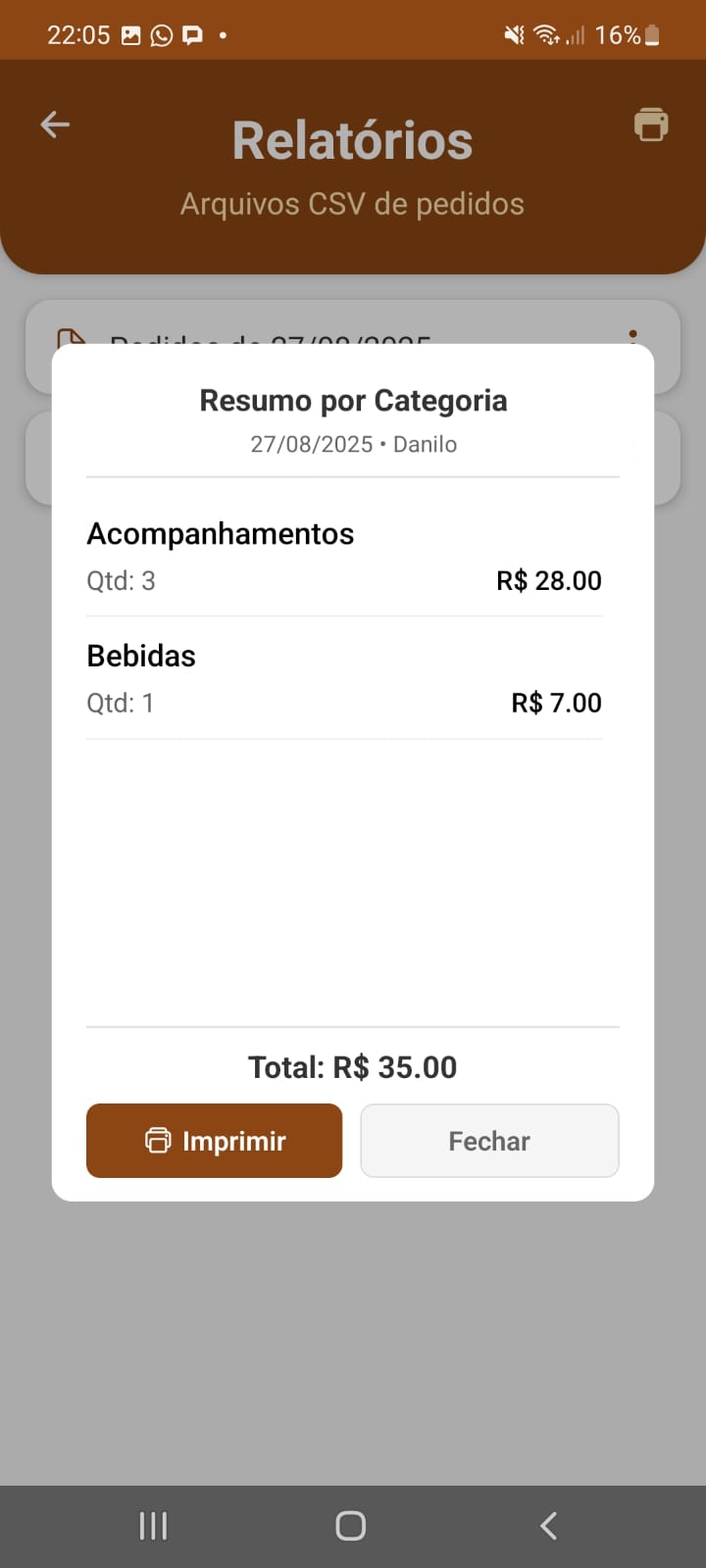
Task: Open the three-dot menu on the report card
Action: click(633, 335)
